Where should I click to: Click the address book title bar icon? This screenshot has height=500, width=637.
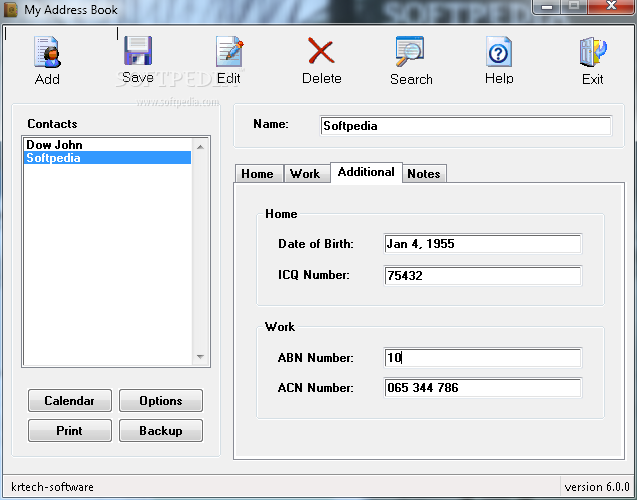(x=11, y=10)
